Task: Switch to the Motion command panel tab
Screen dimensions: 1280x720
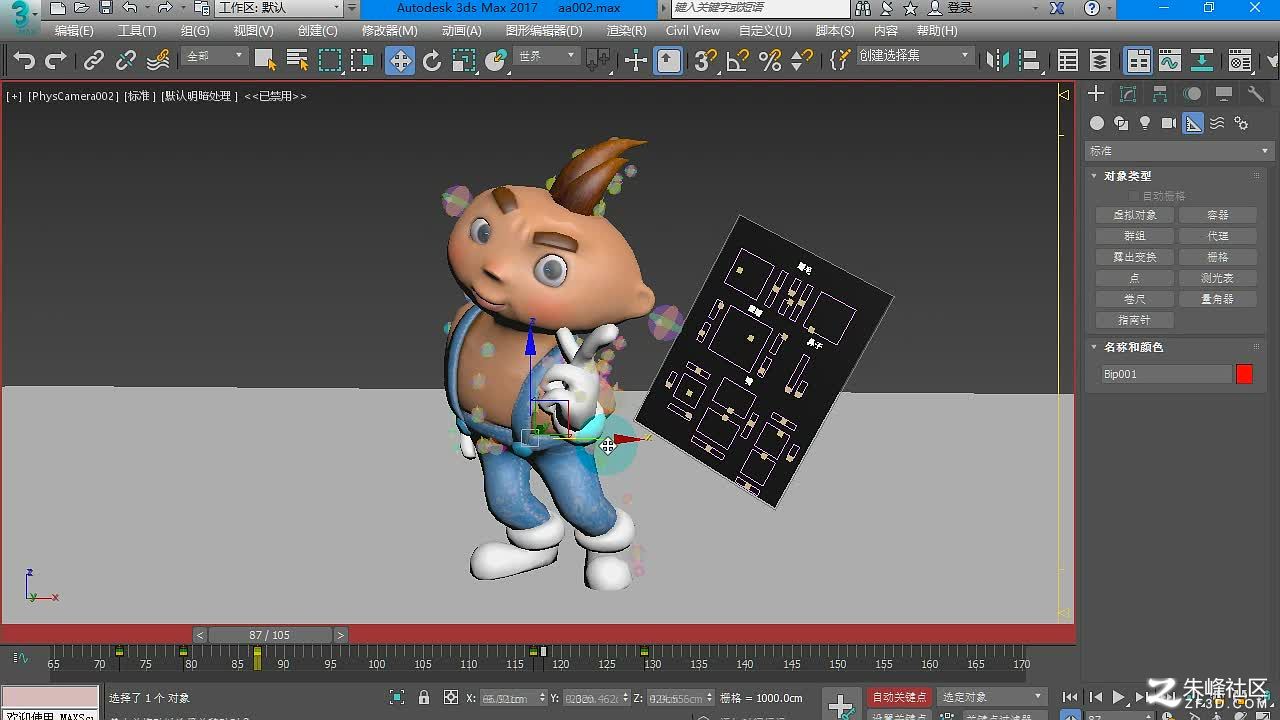Action: [1192, 94]
